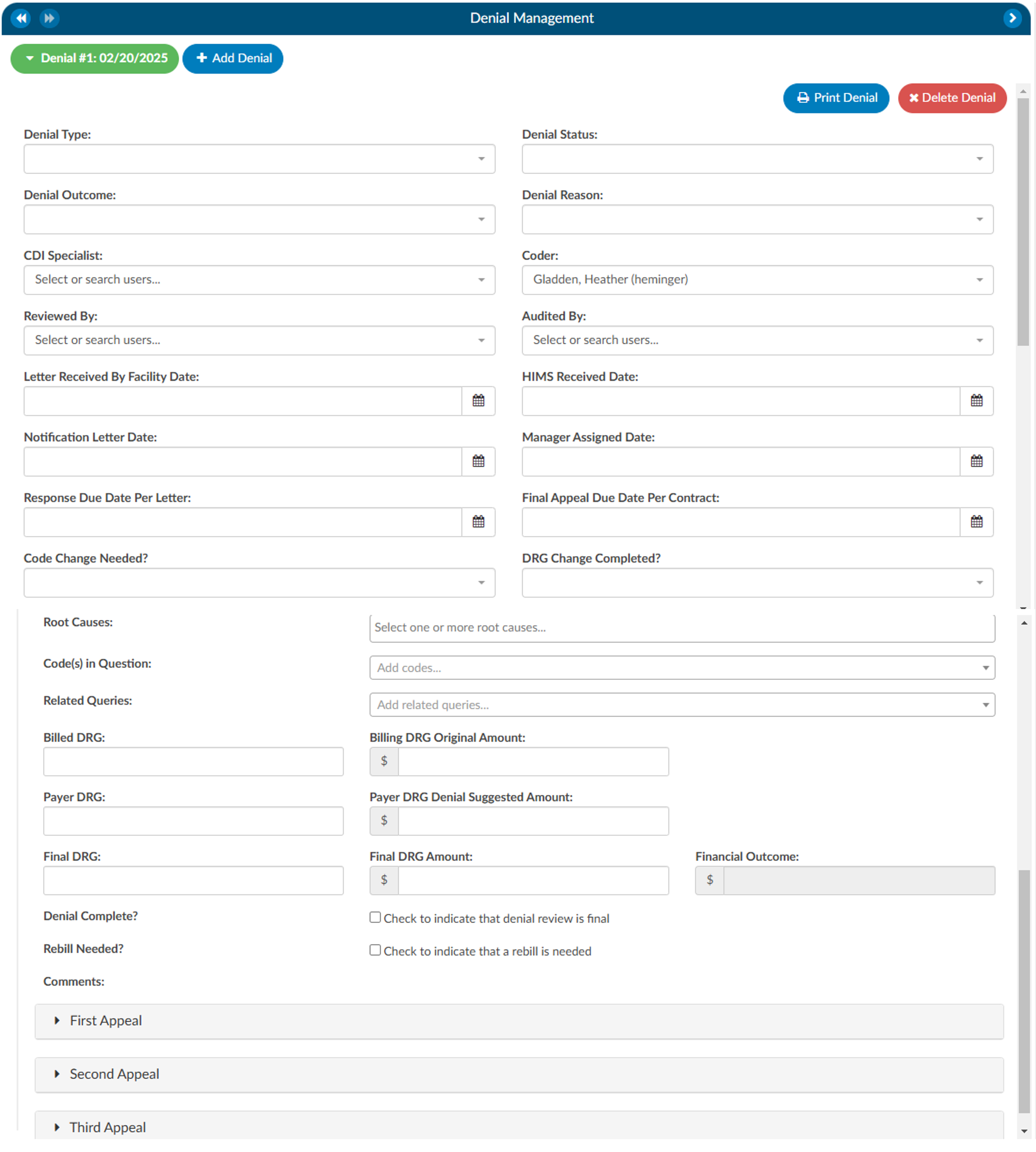Open calendar for Letter Received By Facility Date

point(478,401)
